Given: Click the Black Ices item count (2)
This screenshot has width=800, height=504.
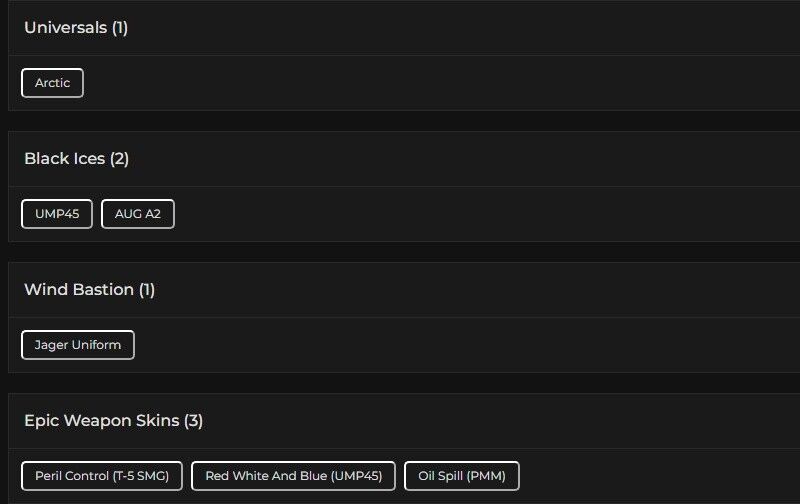Looking at the screenshot, I should pyautogui.click(x=120, y=159).
